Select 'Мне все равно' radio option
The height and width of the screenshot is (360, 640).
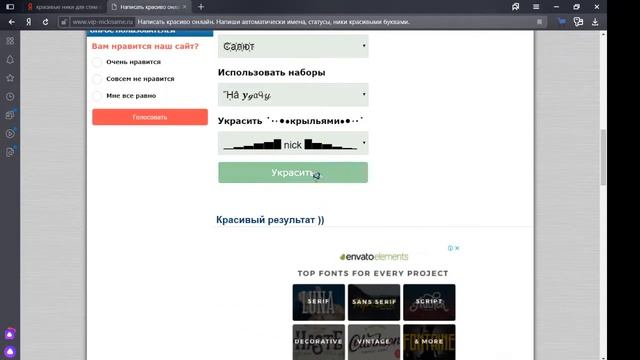pos(97,96)
